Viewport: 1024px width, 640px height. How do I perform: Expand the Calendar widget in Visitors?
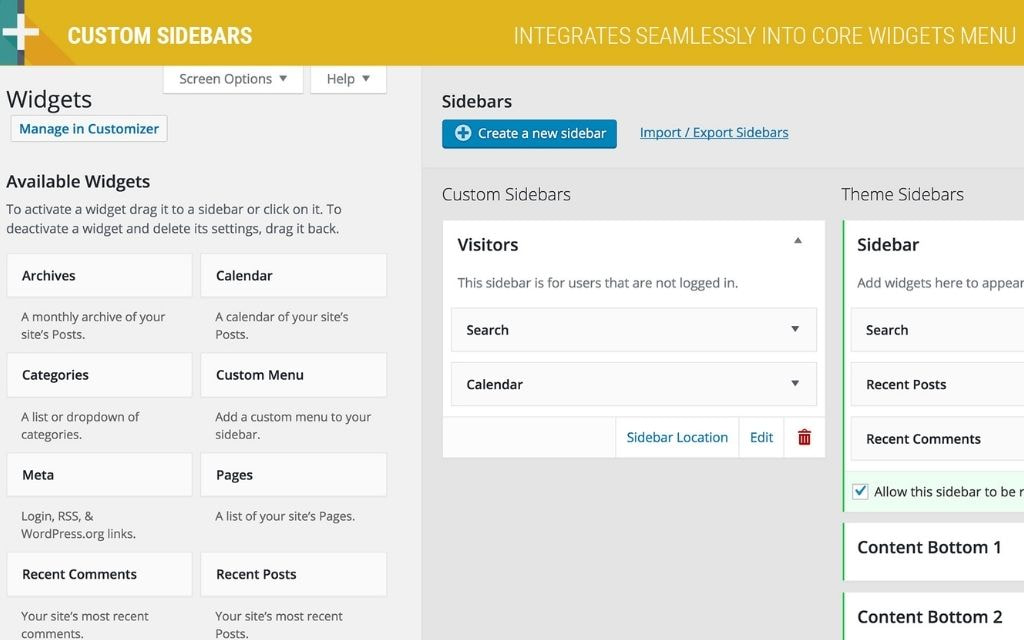tap(795, 383)
